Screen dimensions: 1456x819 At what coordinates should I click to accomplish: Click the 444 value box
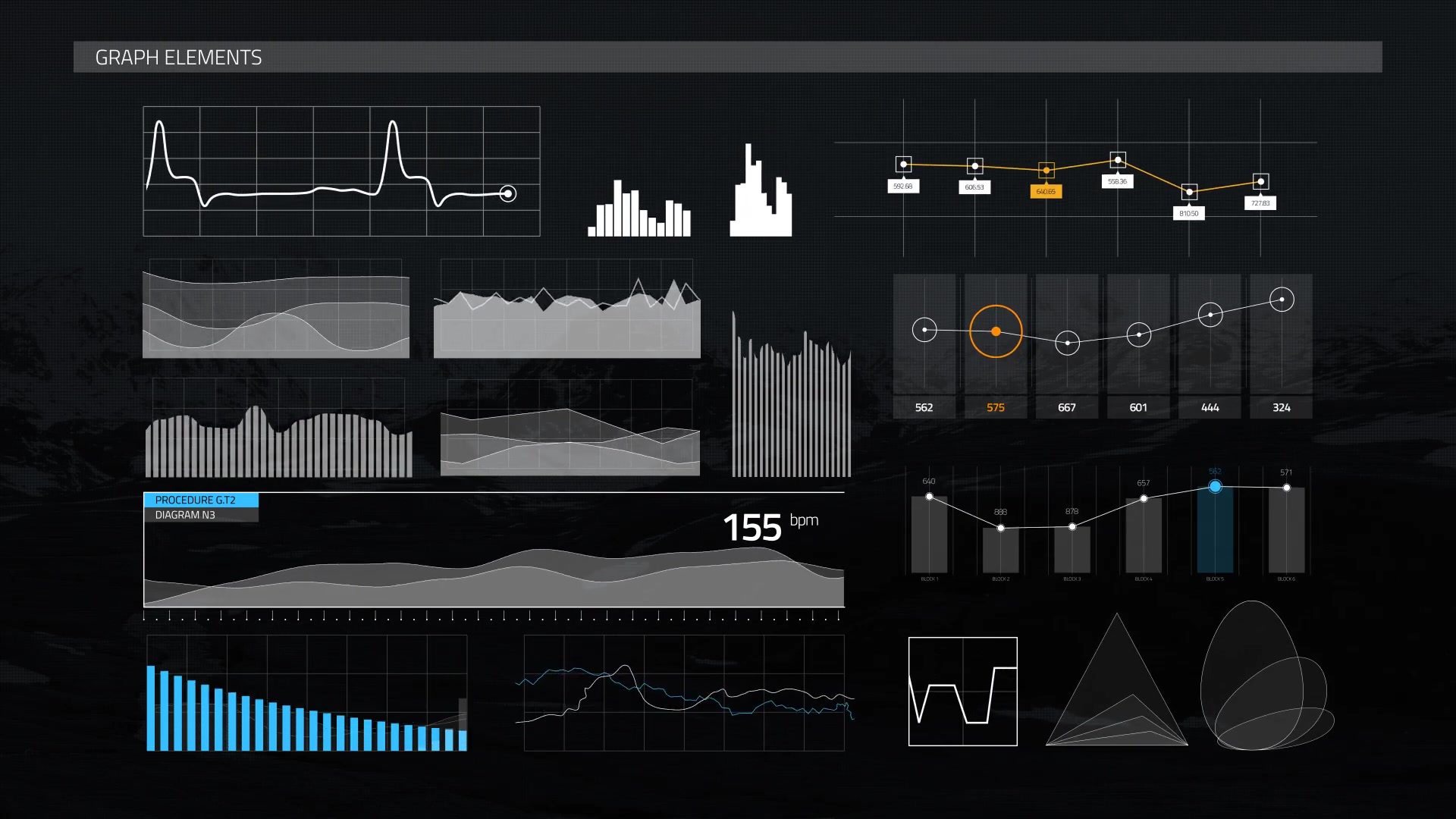1210,407
